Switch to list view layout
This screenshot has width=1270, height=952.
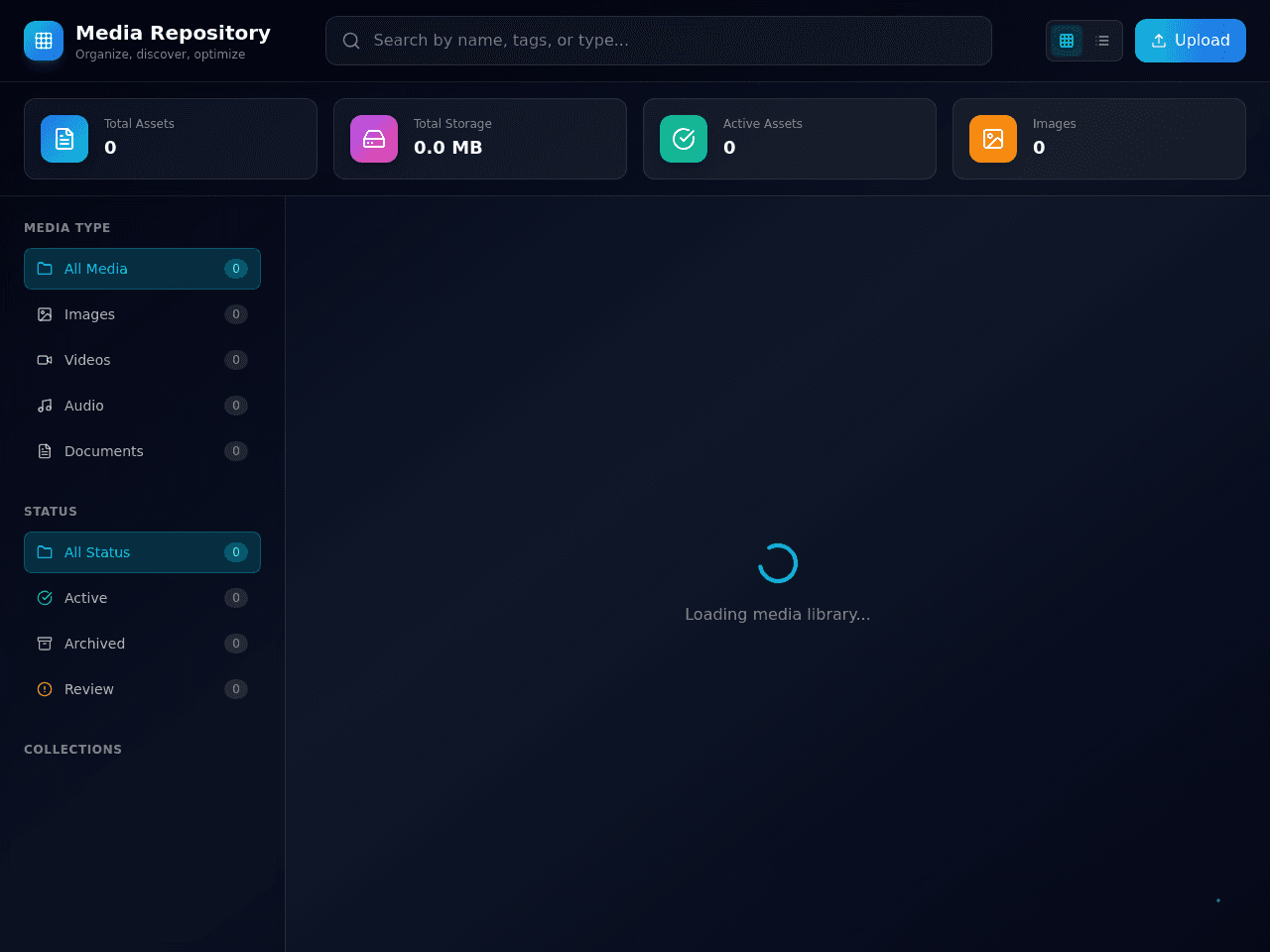tap(1102, 41)
